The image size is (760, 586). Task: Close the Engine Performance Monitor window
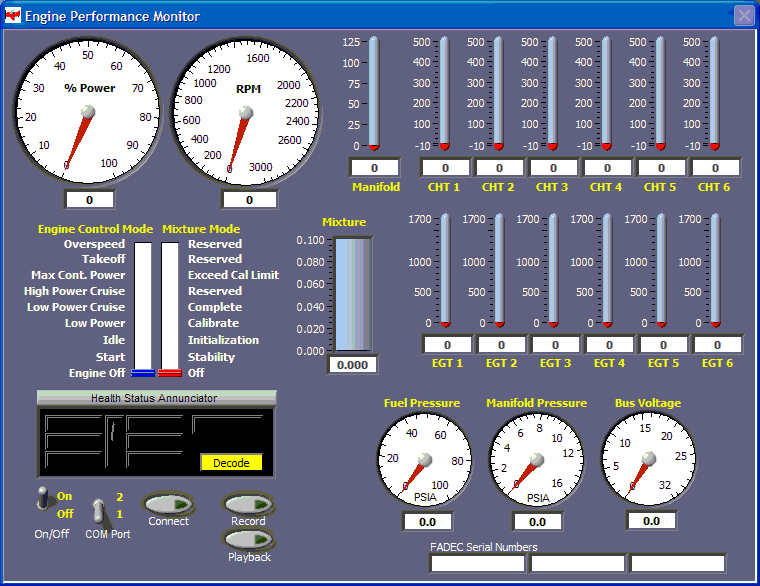click(744, 15)
